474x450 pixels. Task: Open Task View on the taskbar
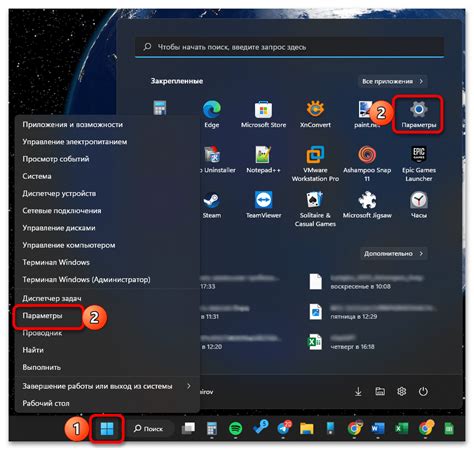pyautogui.click(x=188, y=428)
